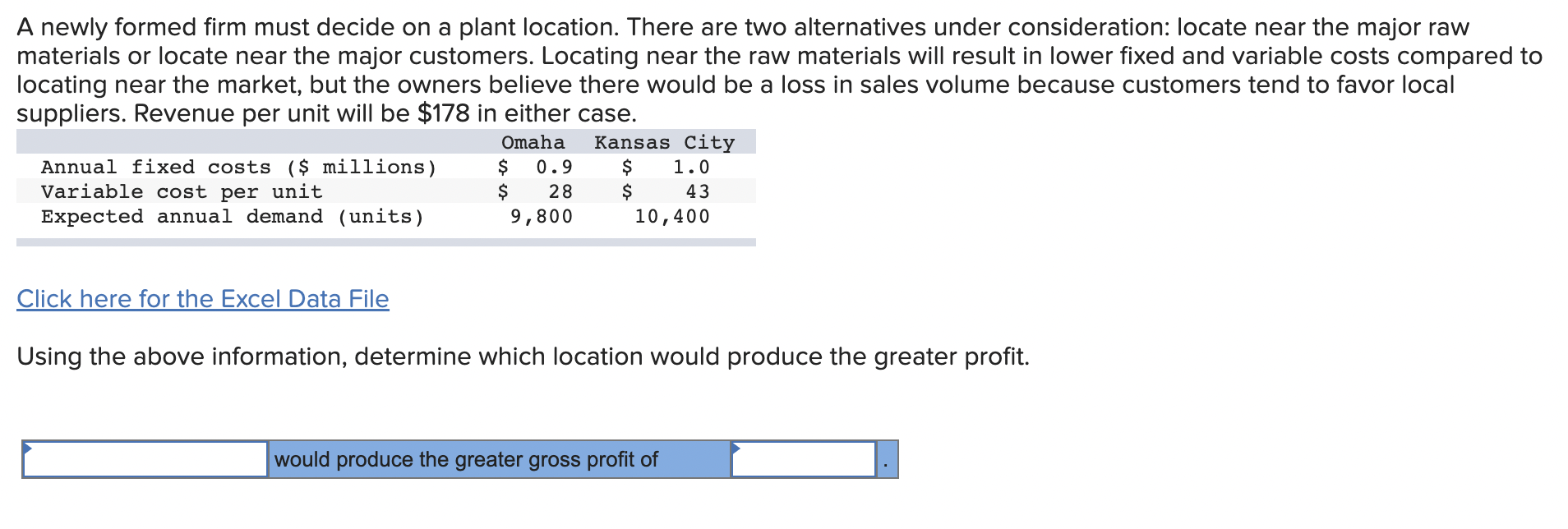Click the $178 revenue figure in the paragraph
This screenshot has width=1568, height=529.
(x=444, y=113)
